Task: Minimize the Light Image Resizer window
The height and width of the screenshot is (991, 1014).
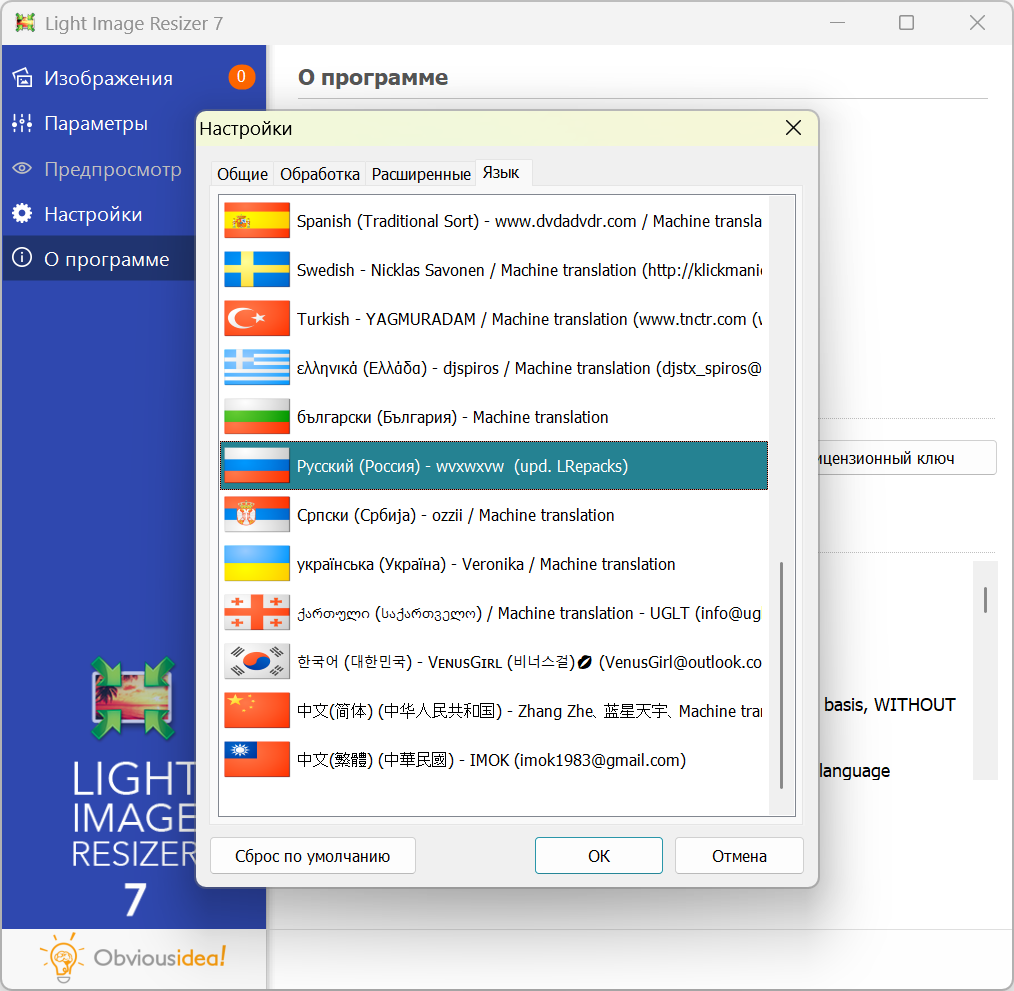Action: pos(837,23)
